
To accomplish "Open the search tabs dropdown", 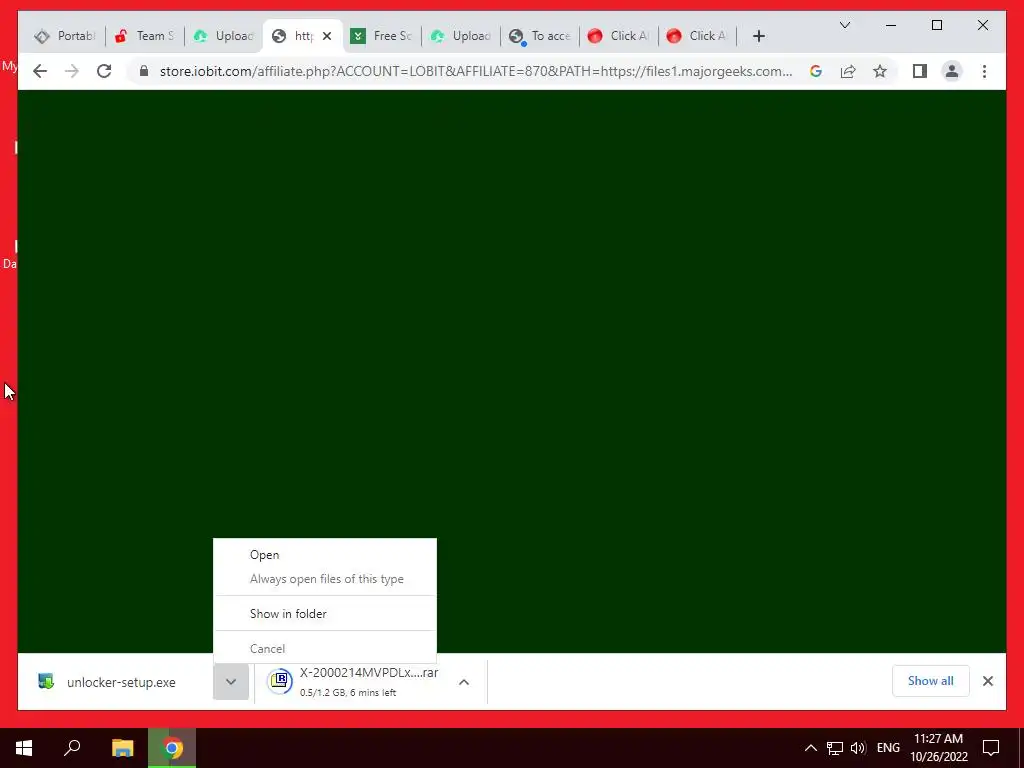I will 844,25.
